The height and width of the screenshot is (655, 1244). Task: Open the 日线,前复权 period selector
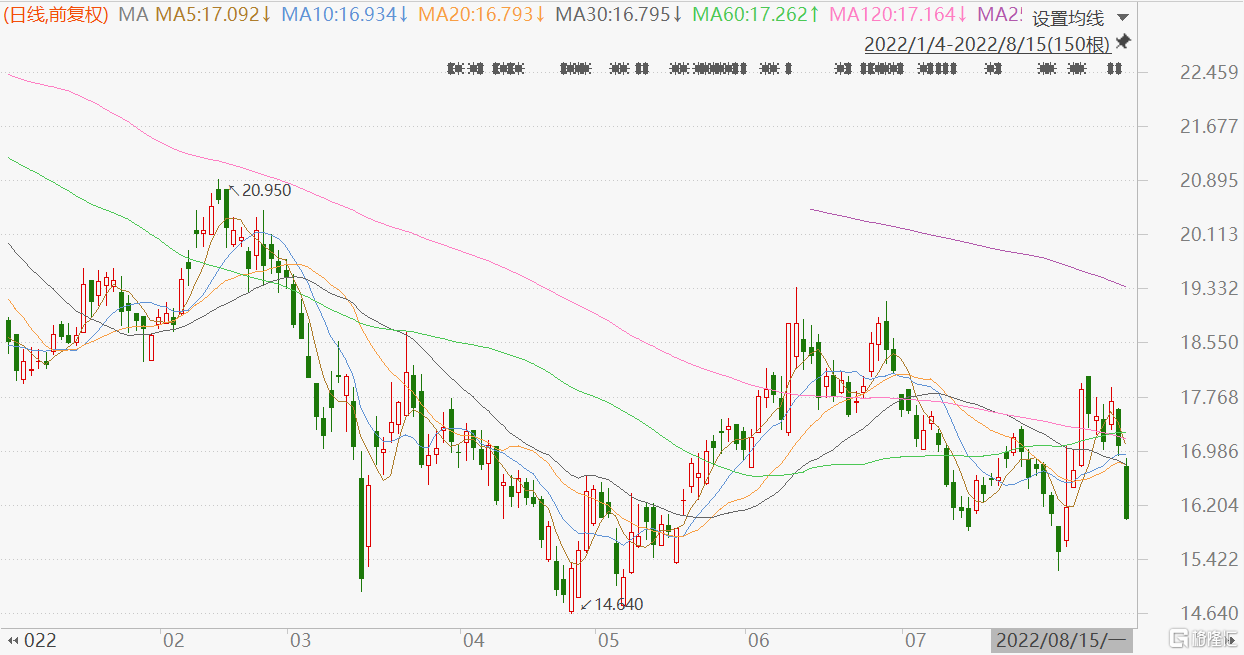pyautogui.click(x=56, y=15)
